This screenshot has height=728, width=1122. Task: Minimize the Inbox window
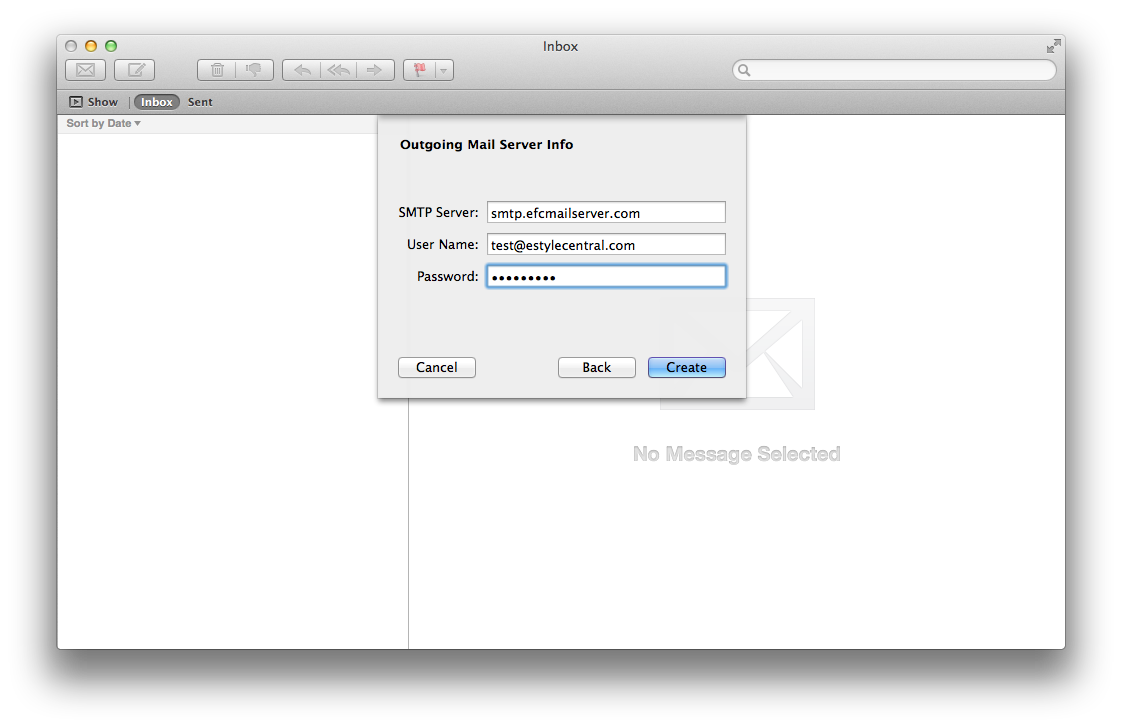point(91,46)
